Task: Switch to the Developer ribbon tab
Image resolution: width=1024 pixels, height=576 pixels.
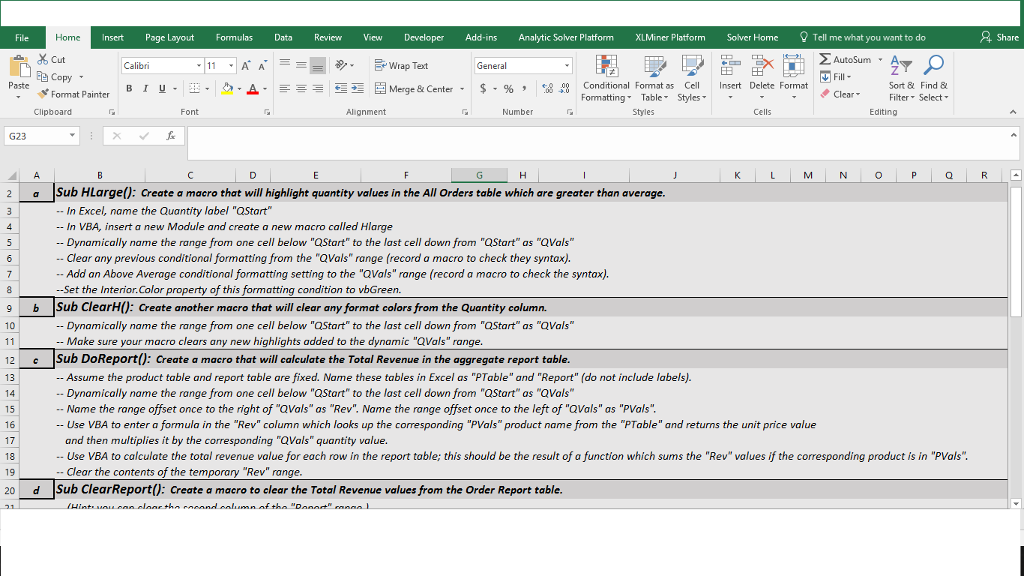Action: pyautogui.click(x=424, y=36)
